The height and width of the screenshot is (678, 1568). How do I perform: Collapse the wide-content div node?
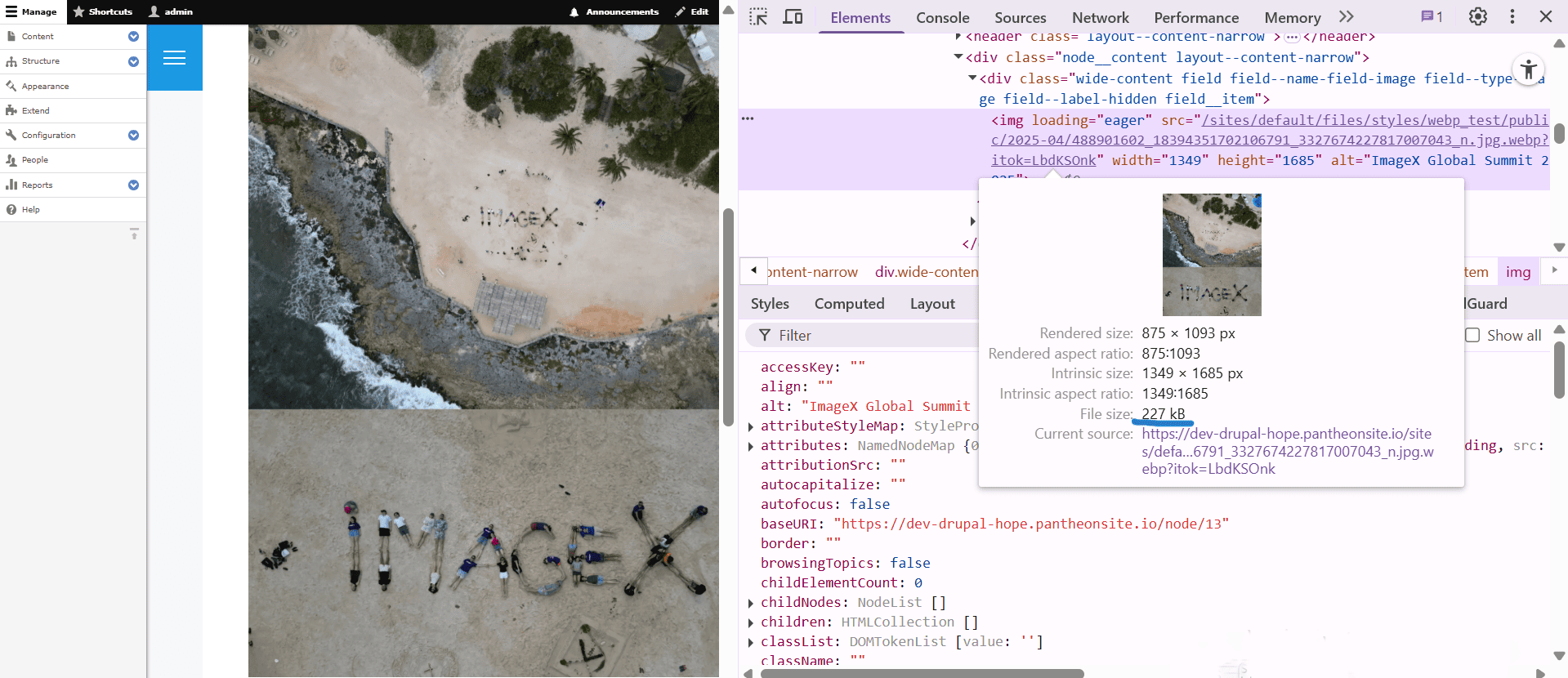pyautogui.click(x=972, y=78)
